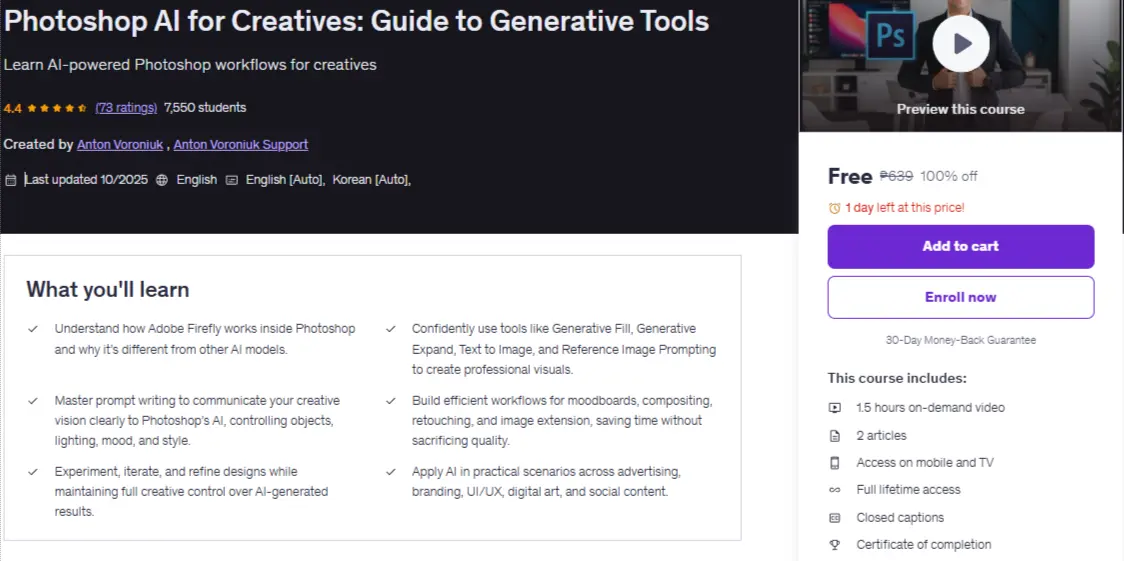Click the 7,550 students text
Image resolution: width=1124 pixels, height=561 pixels.
click(205, 108)
